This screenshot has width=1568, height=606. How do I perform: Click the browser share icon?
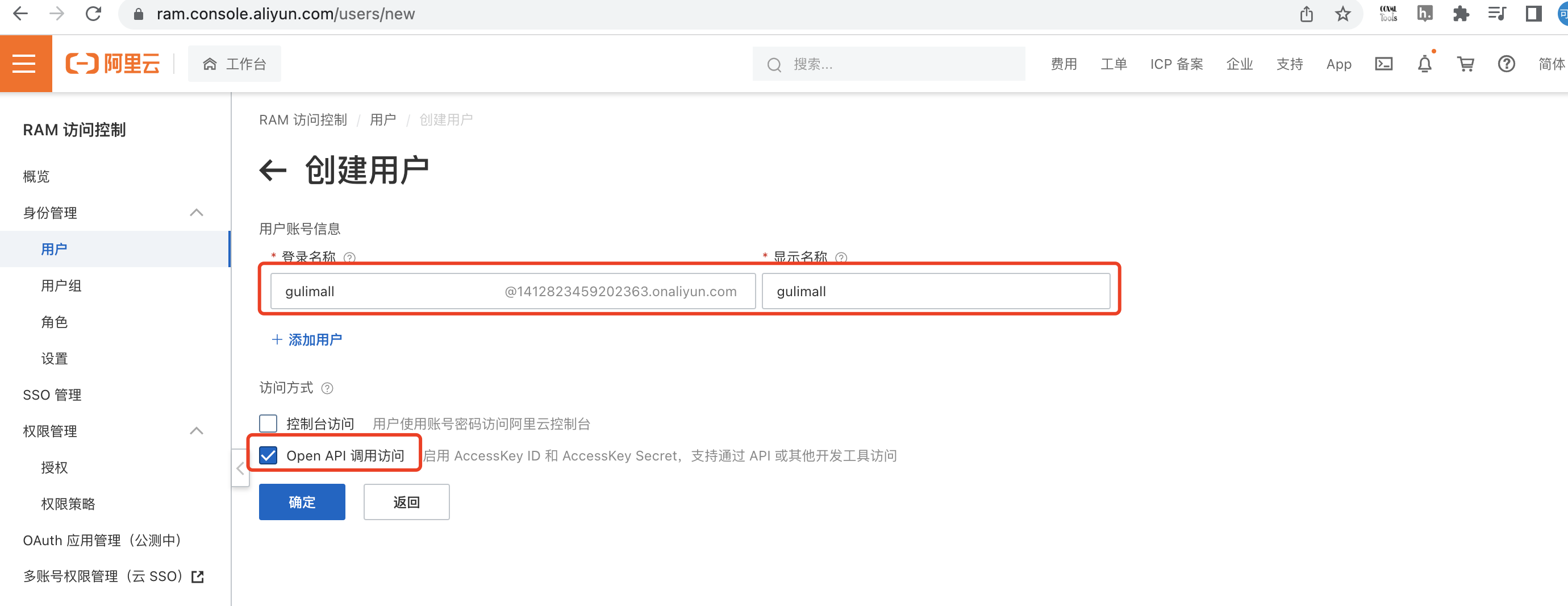click(x=1306, y=14)
